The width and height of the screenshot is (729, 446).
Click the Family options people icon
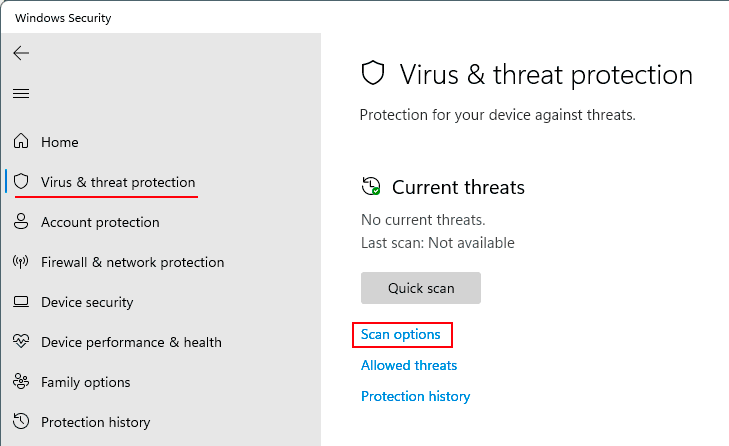(21, 381)
